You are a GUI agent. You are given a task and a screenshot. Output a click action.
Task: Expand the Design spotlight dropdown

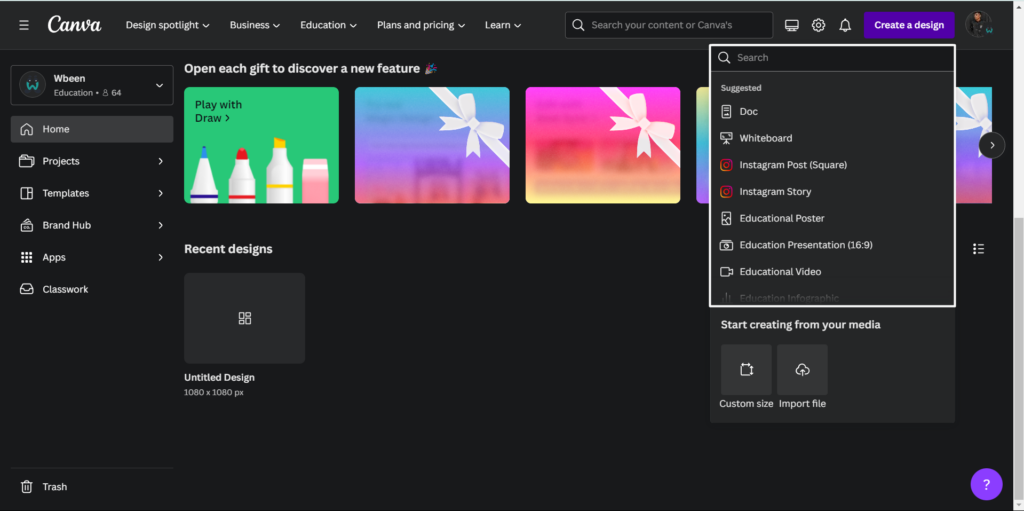(168, 25)
